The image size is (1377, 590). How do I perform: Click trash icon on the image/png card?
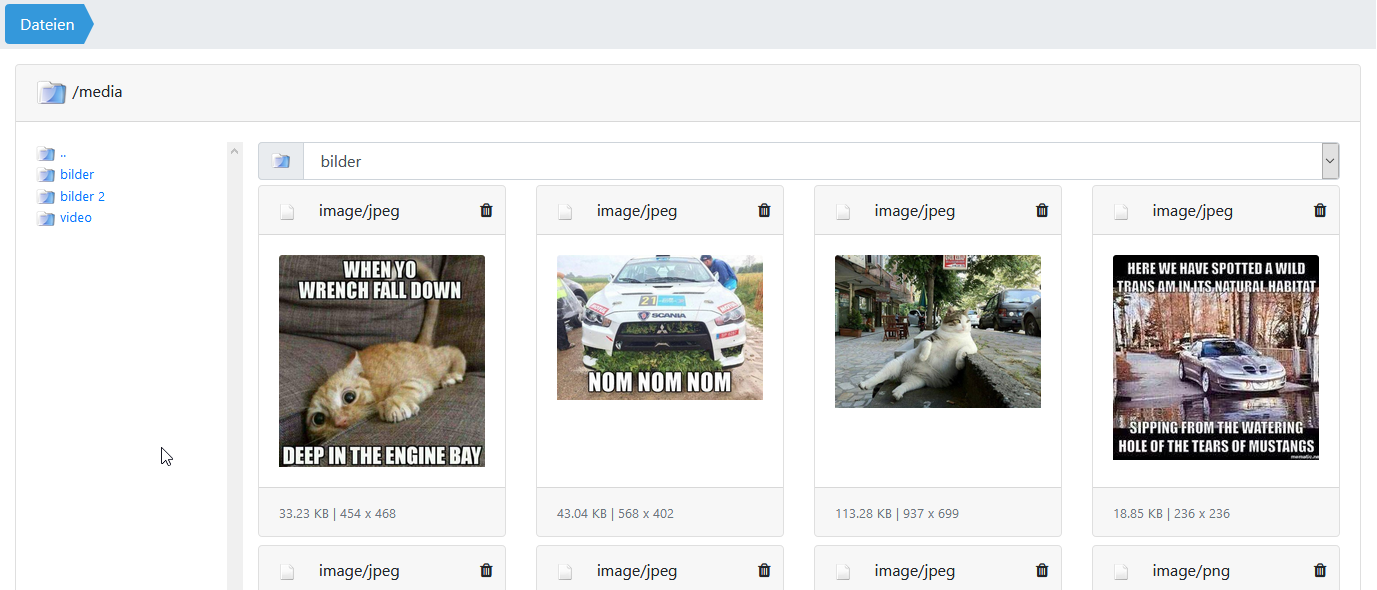point(1320,570)
